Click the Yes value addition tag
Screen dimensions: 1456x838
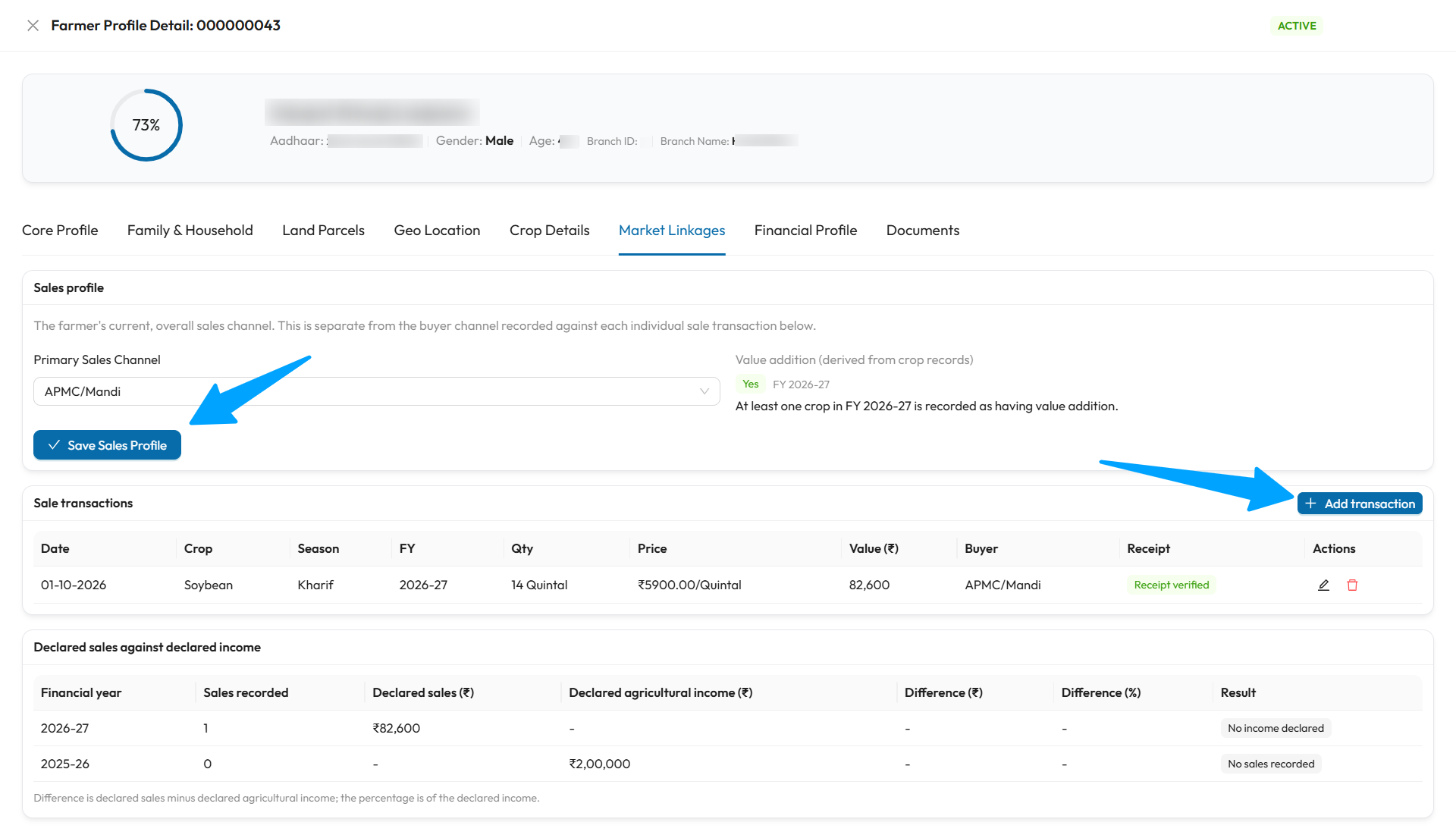750,384
